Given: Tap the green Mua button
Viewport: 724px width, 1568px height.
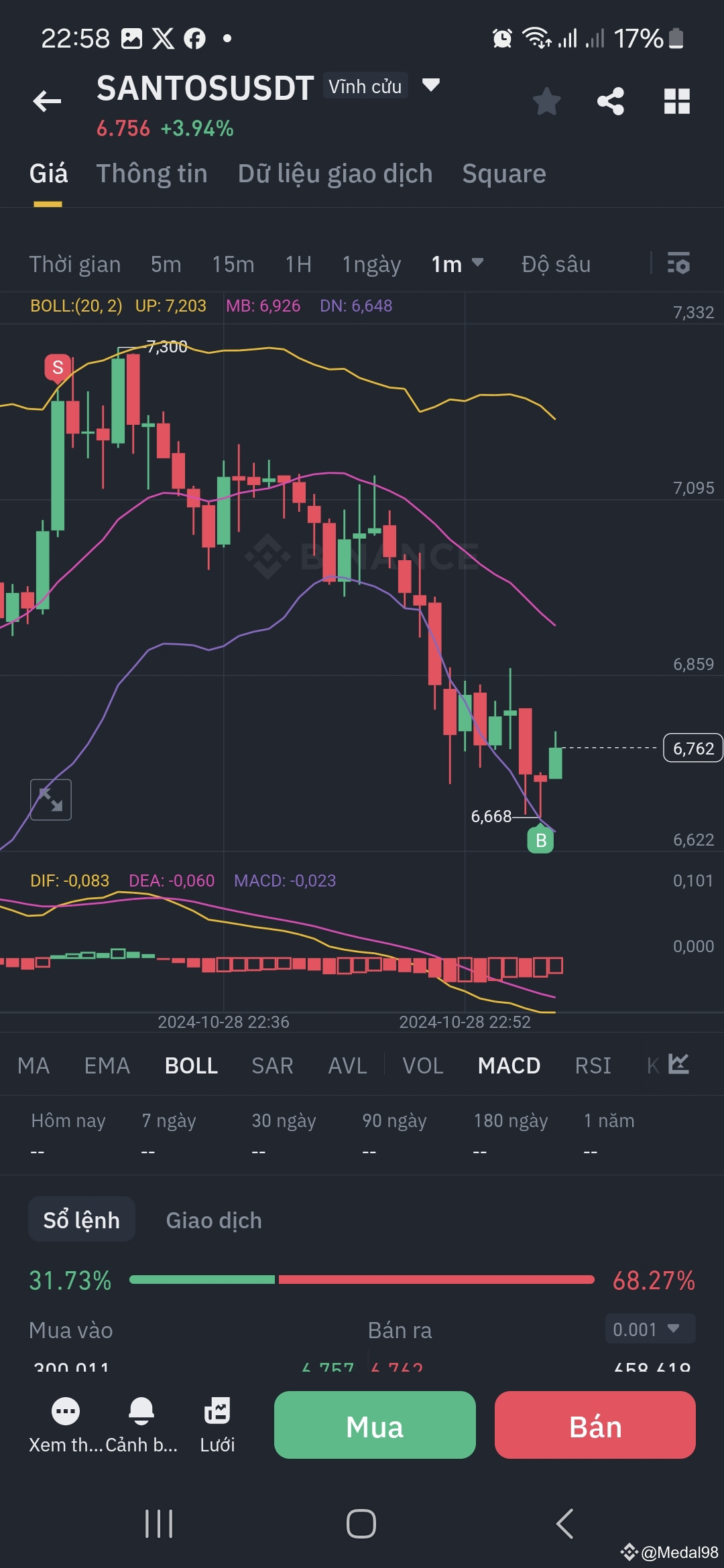Looking at the screenshot, I should (x=375, y=1425).
